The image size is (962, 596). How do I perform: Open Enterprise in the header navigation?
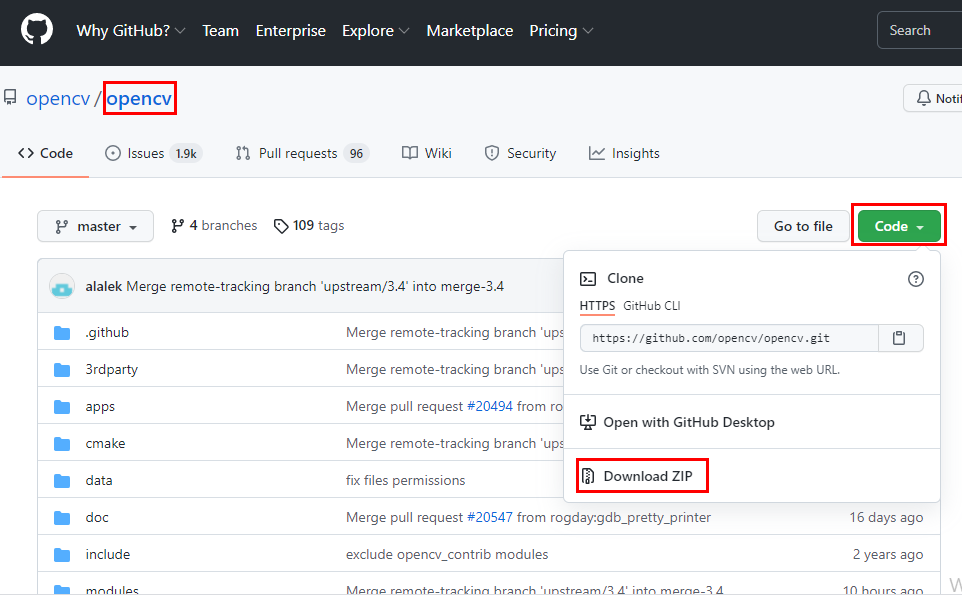(x=291, y=31)
